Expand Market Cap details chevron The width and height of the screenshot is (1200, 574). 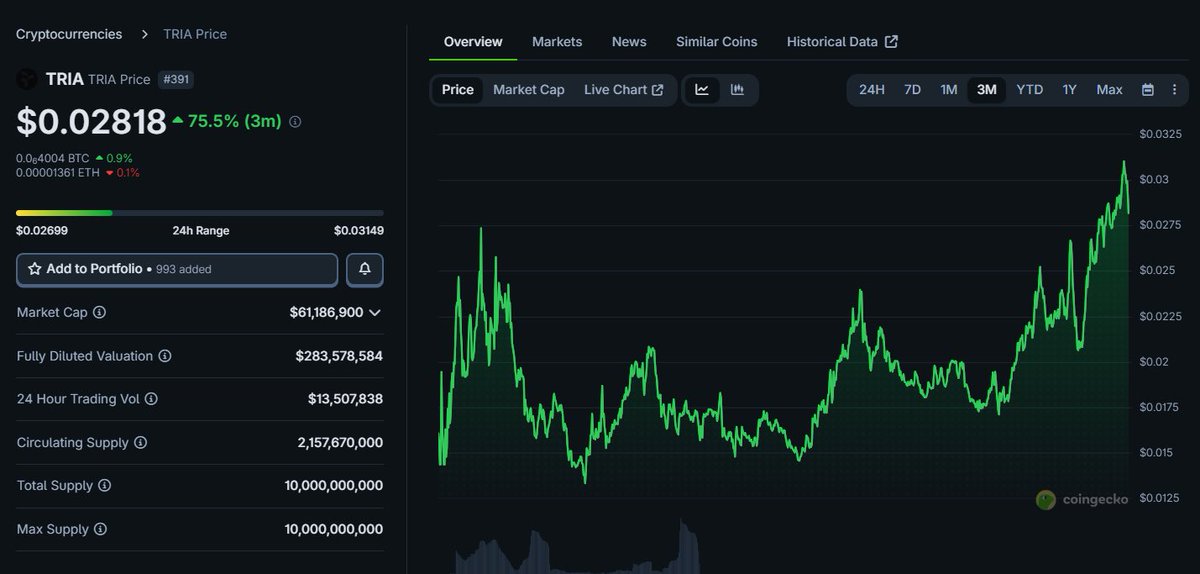coord(375,313)
